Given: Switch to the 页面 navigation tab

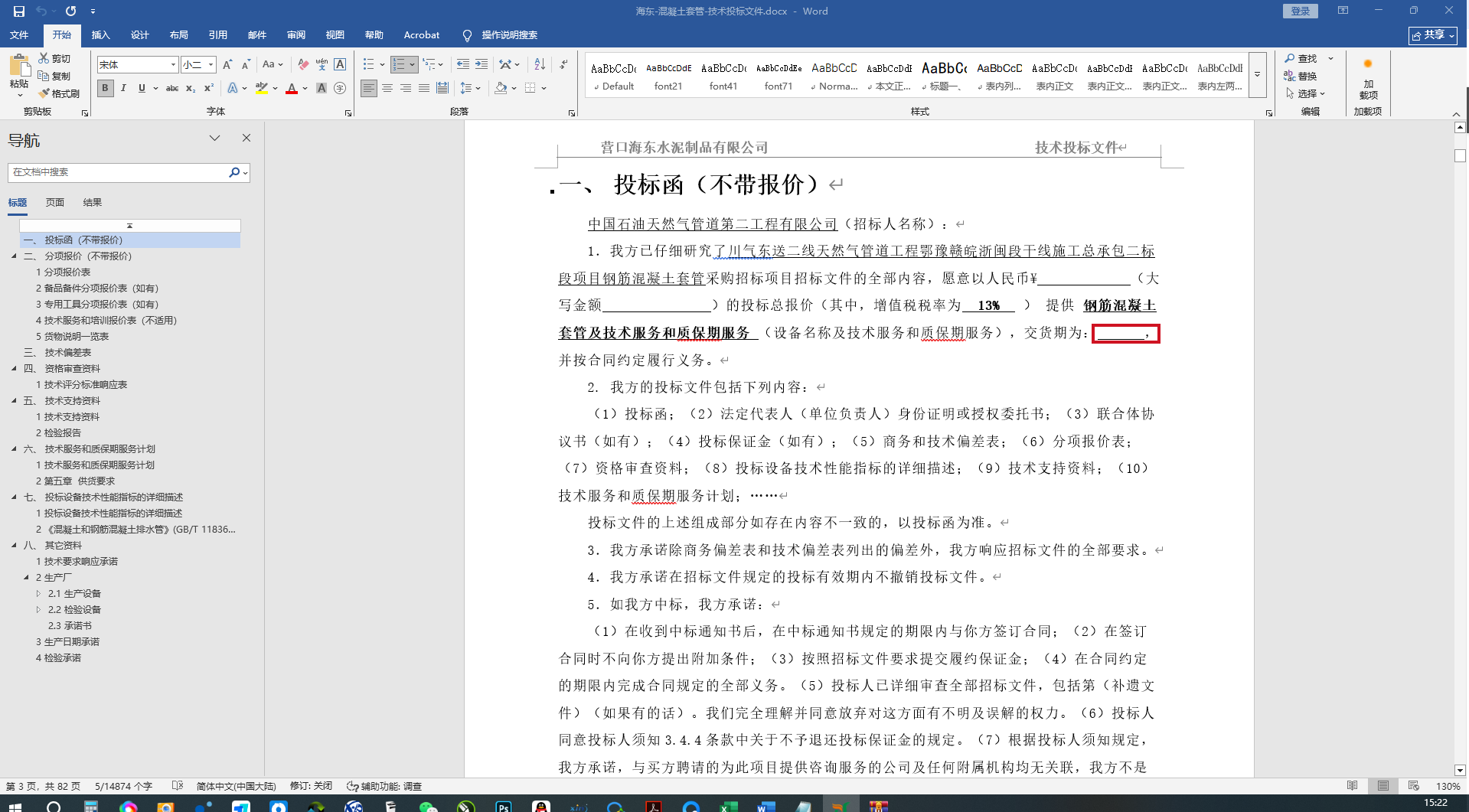Looking at the screenshot, I should tap(54, 203).
